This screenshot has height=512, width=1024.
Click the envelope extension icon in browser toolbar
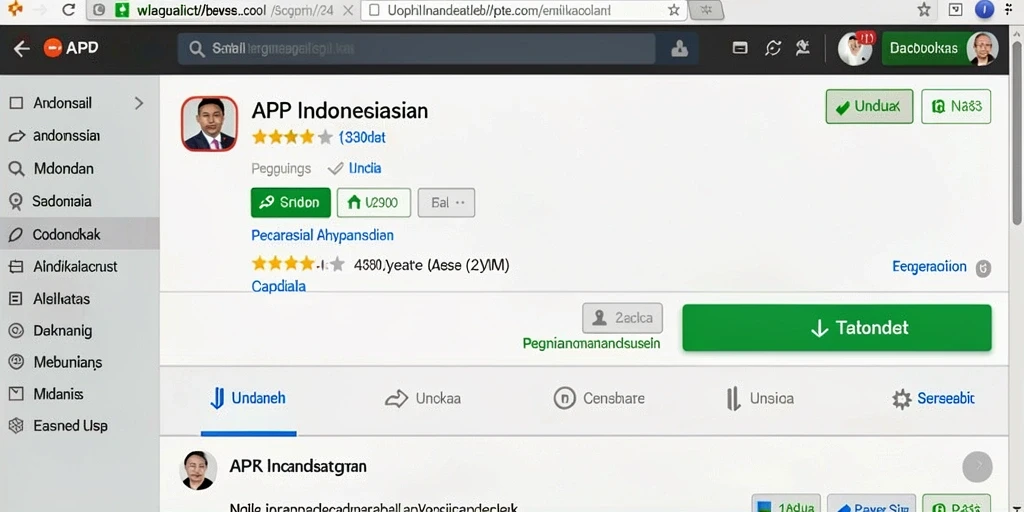coord(955,9)
